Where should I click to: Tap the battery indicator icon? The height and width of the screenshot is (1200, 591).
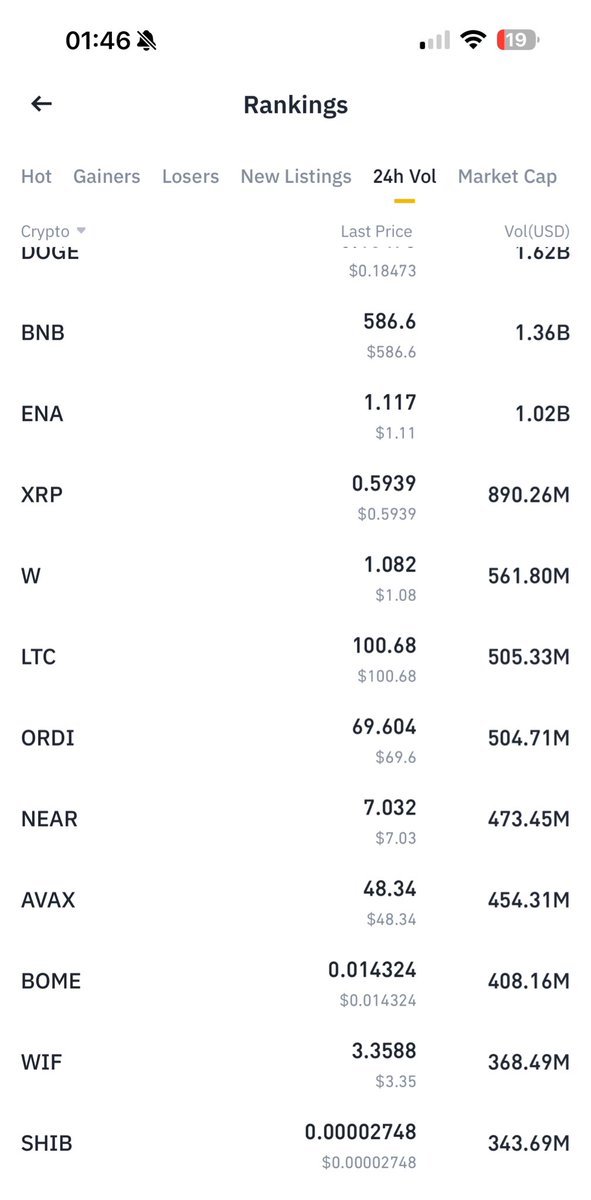pos(520,41)
